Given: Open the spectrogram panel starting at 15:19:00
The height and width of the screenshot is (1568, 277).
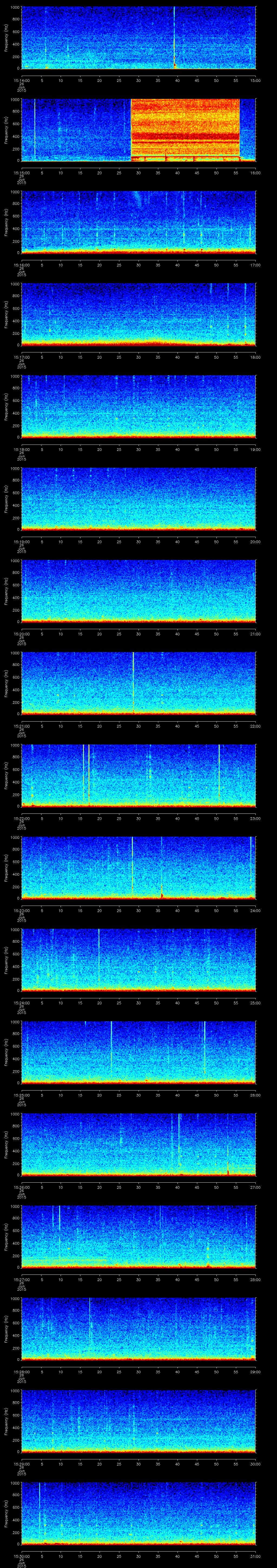Looking at the screenshot, I should [139, 499].
